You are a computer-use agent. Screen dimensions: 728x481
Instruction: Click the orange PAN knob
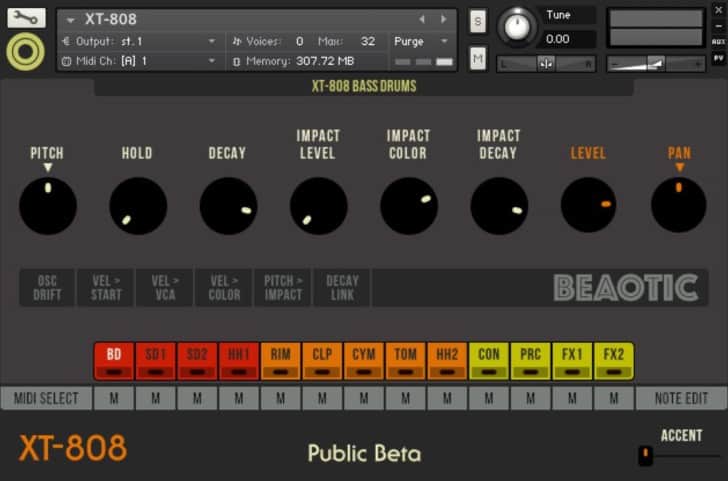(679, 205)
